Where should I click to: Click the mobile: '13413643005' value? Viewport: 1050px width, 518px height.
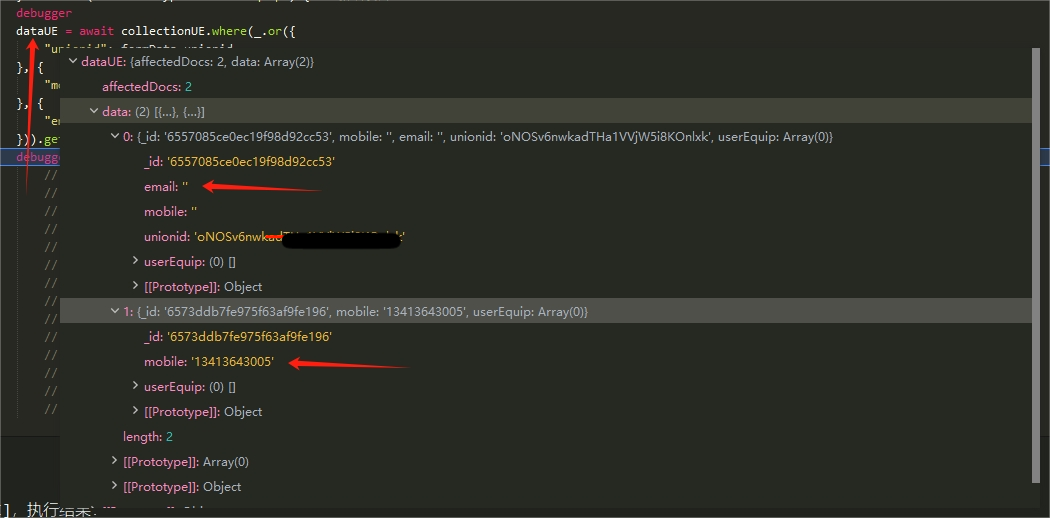(x=232, y=361)
